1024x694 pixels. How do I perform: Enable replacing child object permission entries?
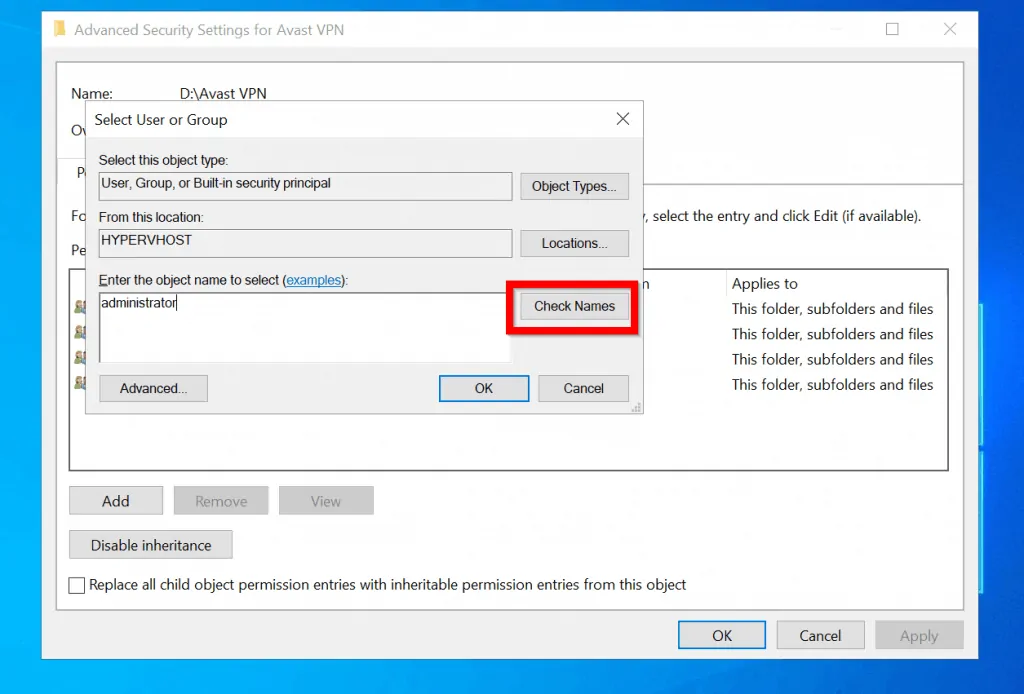click(x=76, y=585)
